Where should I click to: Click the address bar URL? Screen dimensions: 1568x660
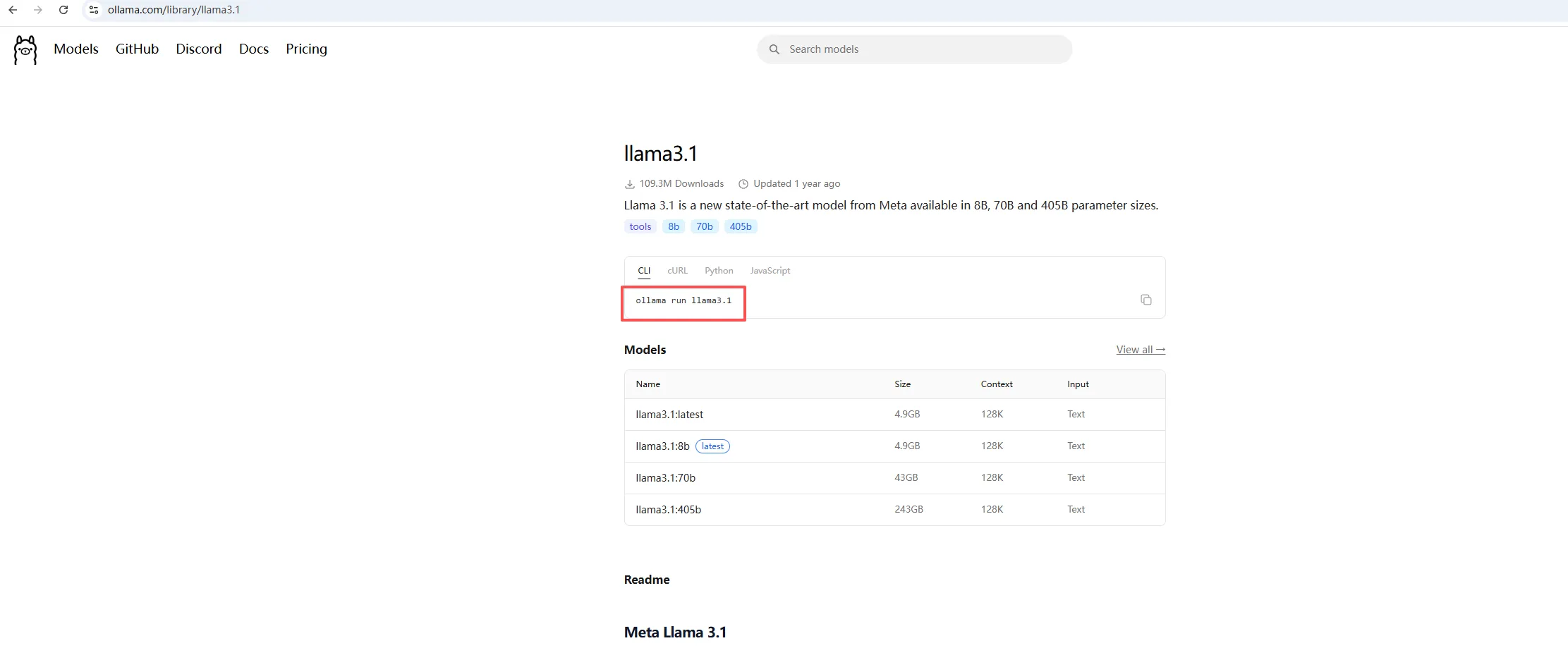174,10
